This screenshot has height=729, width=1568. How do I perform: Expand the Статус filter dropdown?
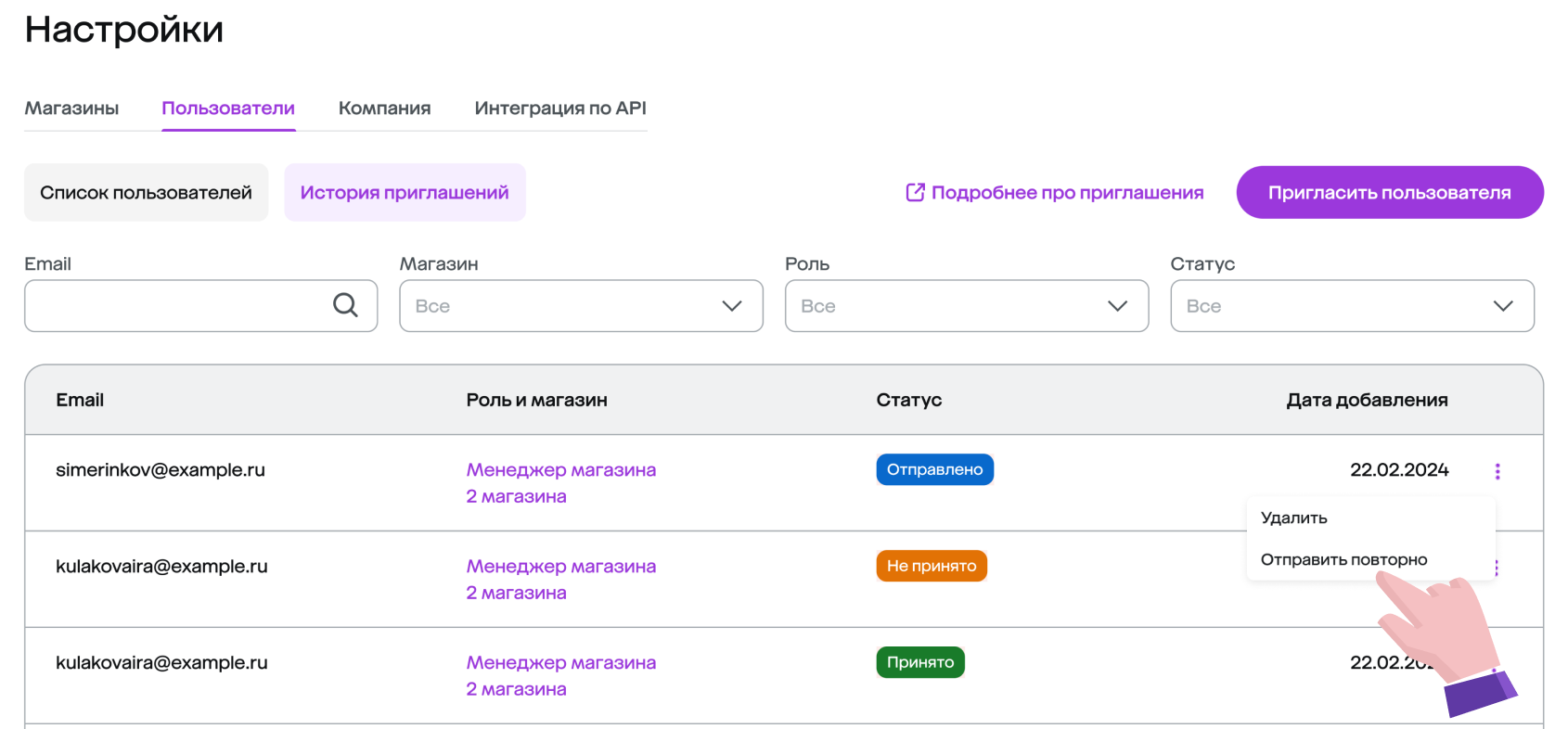[1352, 306]
